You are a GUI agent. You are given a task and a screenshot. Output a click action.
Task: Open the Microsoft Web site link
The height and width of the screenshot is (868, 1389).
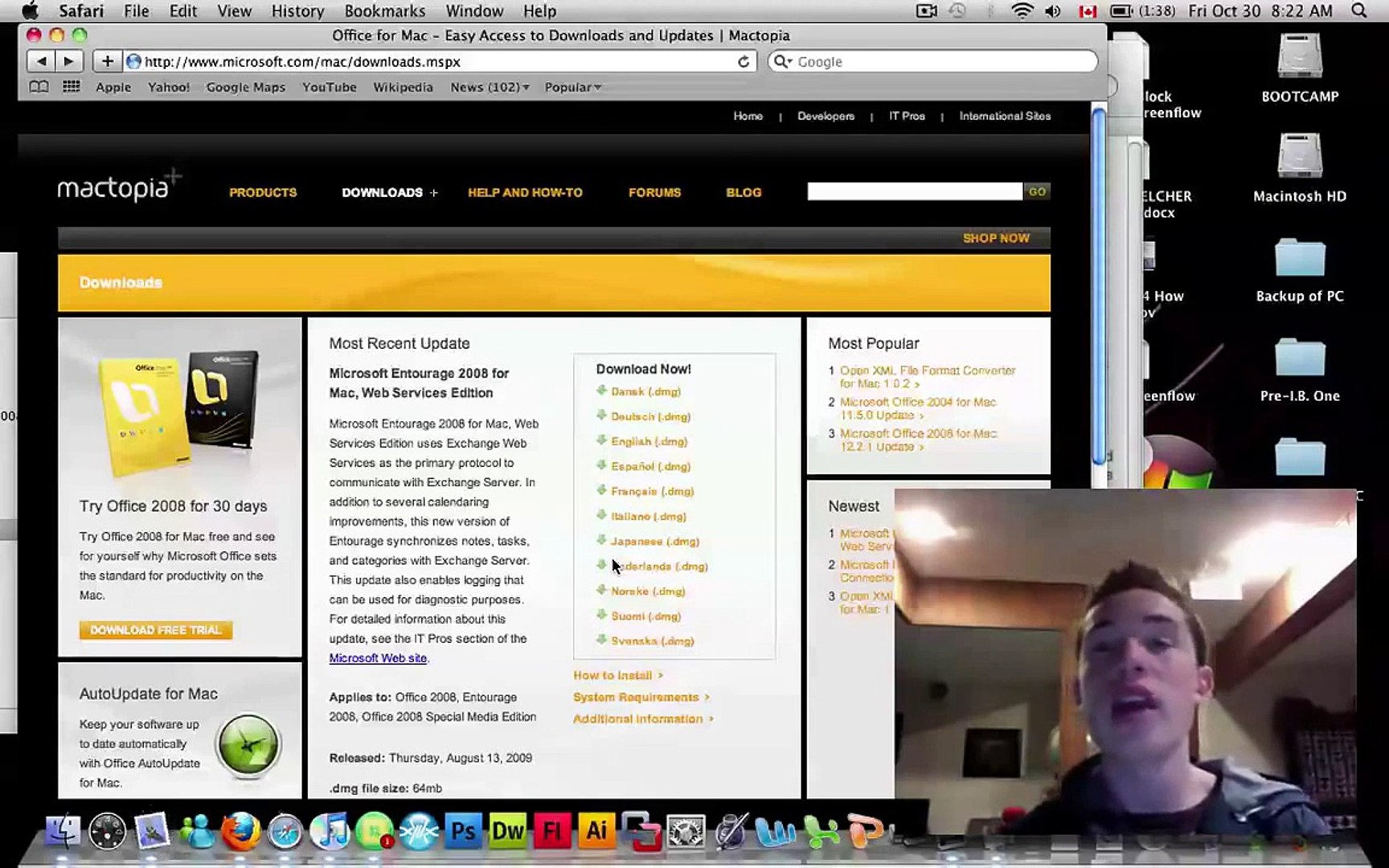coord(378,658)
